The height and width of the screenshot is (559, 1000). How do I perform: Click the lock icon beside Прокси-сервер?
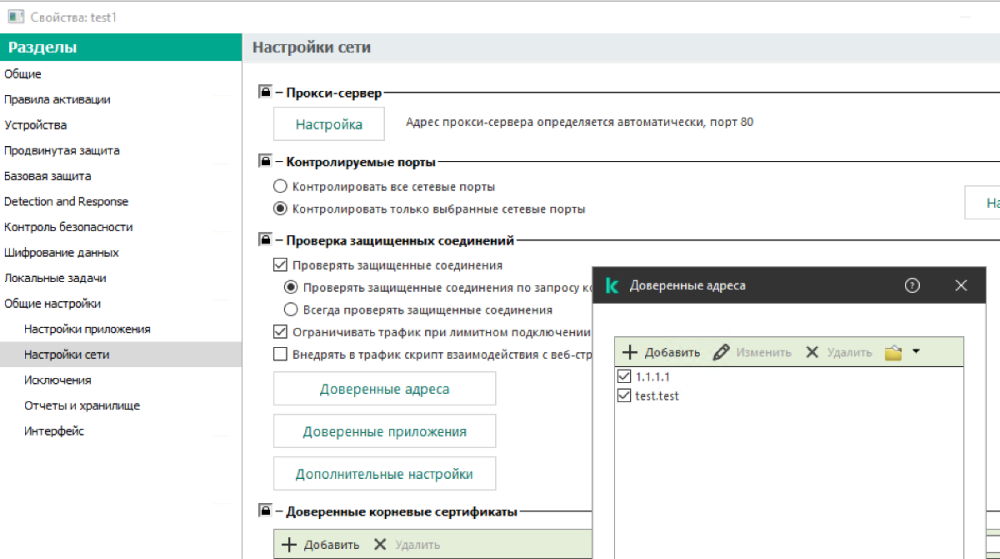(x=265, y=92)
